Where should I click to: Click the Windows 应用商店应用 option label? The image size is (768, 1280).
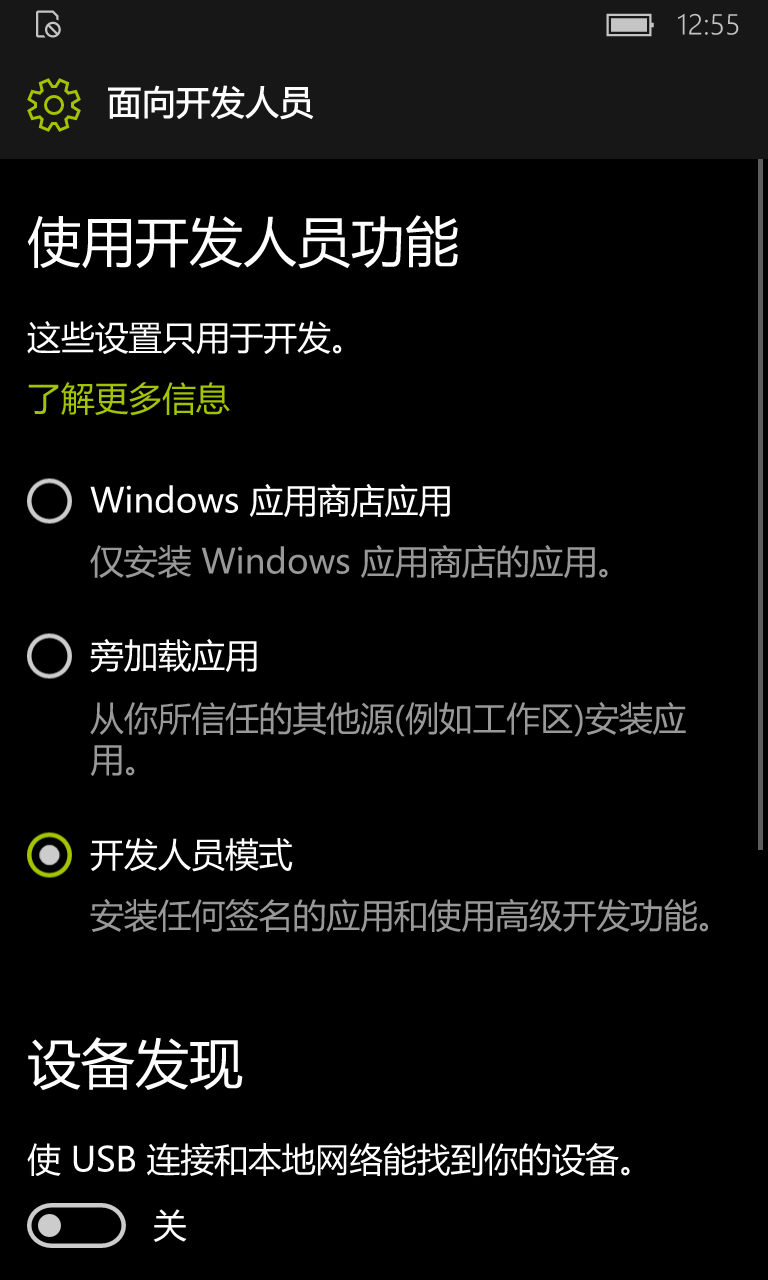pos(271,501)
